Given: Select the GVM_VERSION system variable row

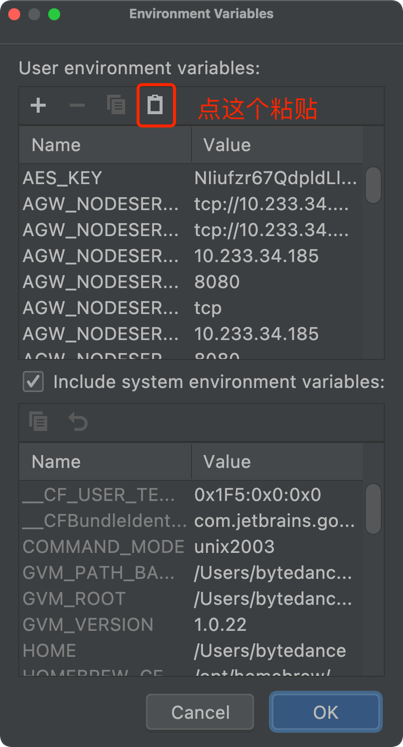Looking at the screenshot, I should (x=191, y=625).
